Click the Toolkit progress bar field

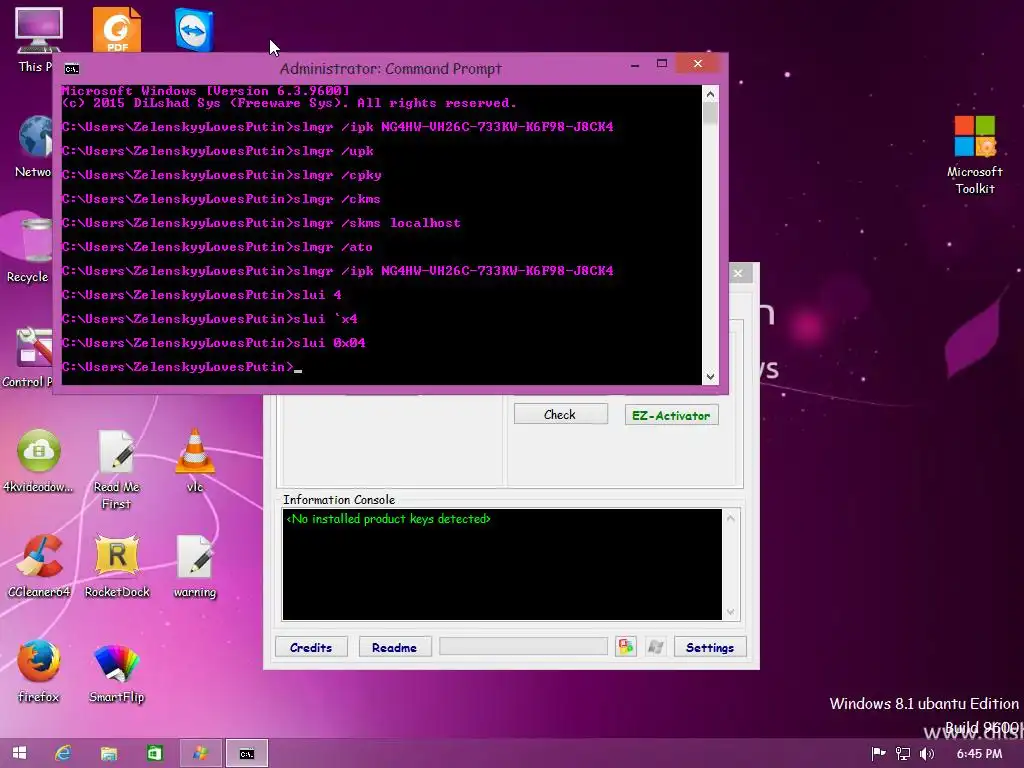[x=523, y=647]
